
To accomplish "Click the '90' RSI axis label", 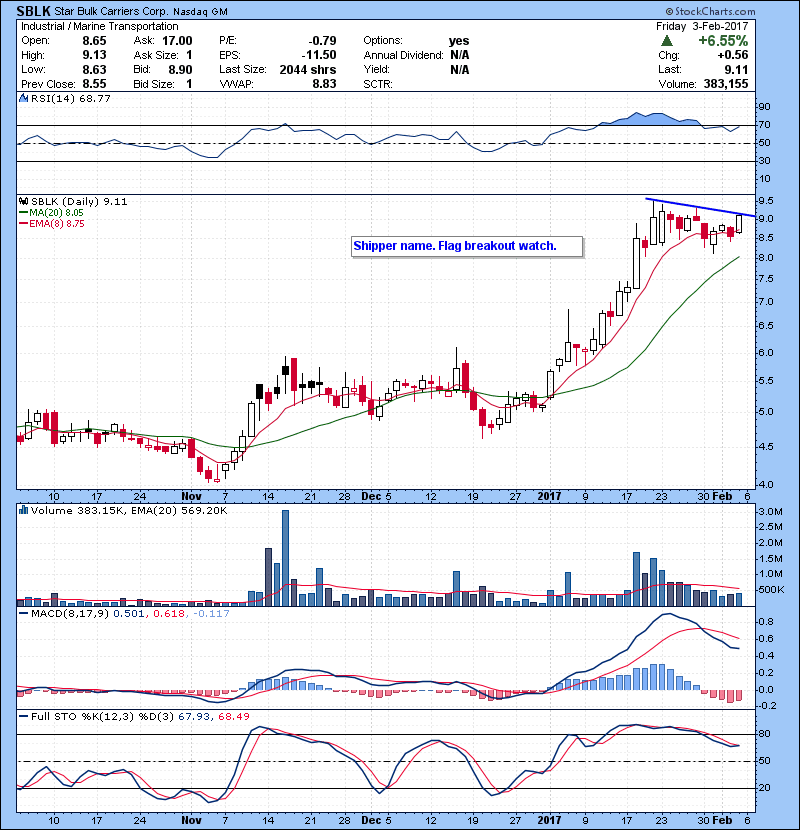I will pyautogui.click(x=765, y=106).
